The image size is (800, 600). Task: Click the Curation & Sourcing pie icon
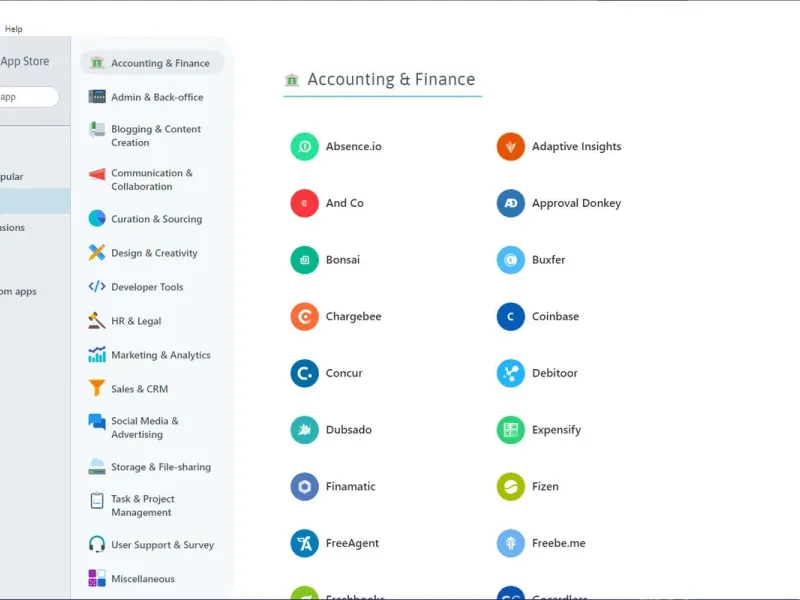96,218
